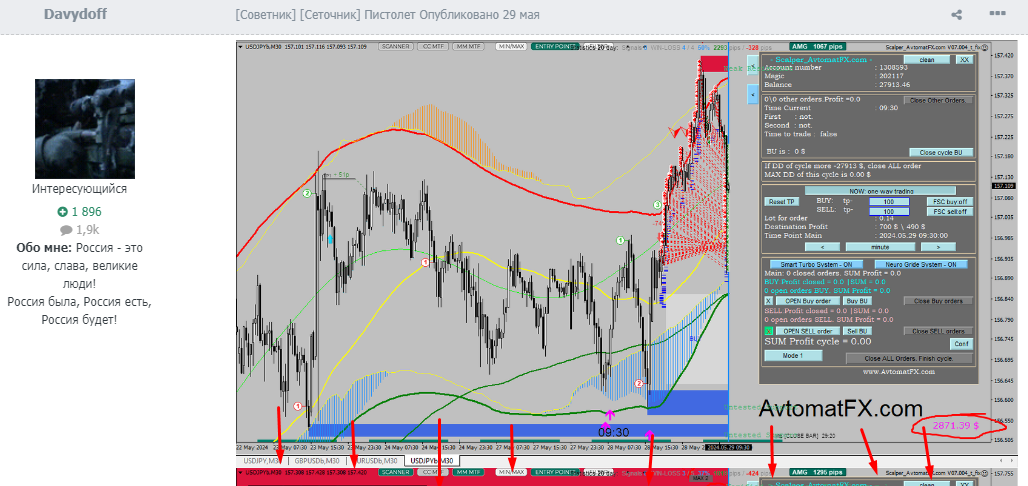Click the SCANNER button in the lower red chart
Viewport: 1028px width, 486px height.
[x=396, y=472]
